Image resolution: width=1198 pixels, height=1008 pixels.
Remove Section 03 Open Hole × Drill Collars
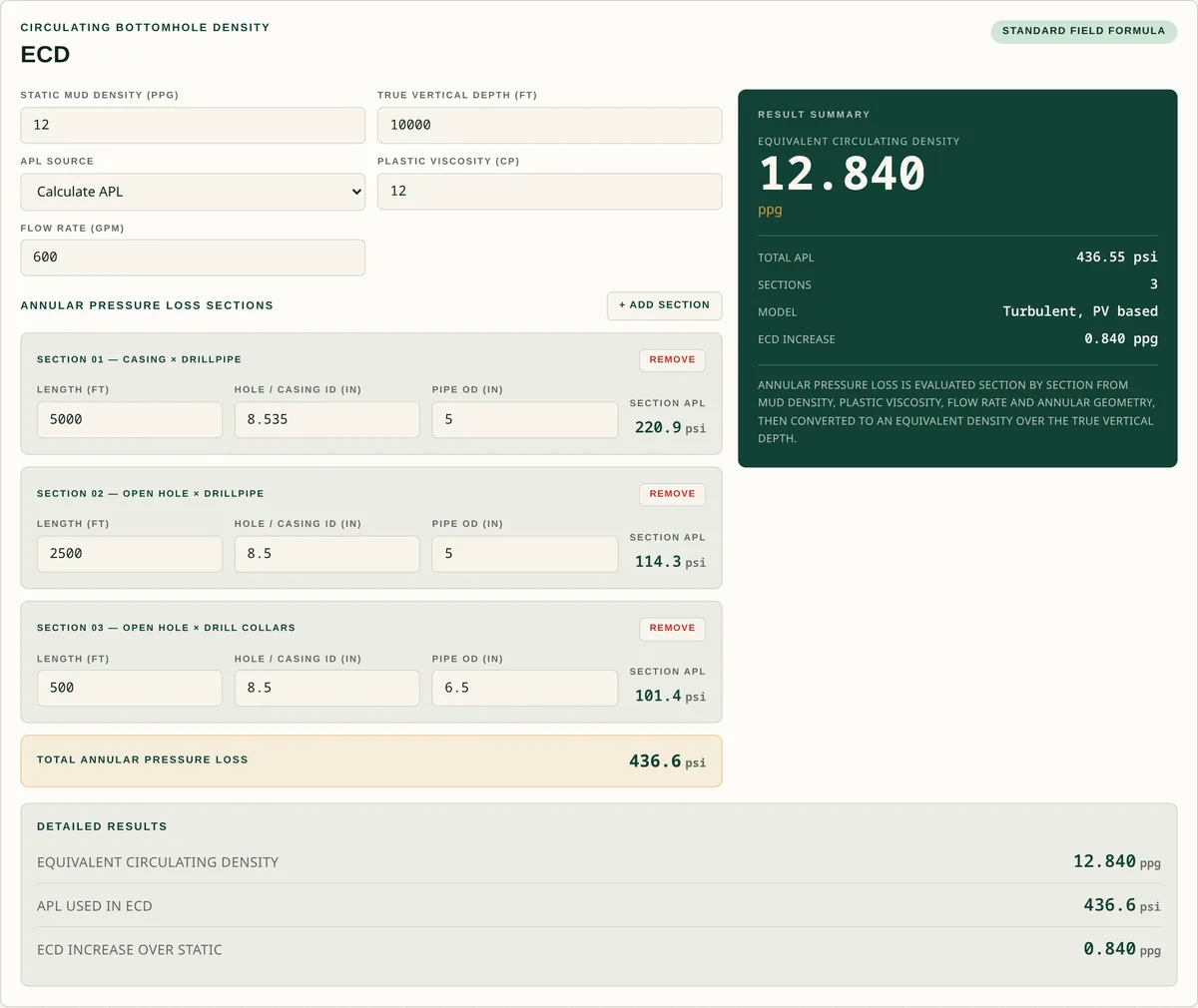[x=672, y=629]
